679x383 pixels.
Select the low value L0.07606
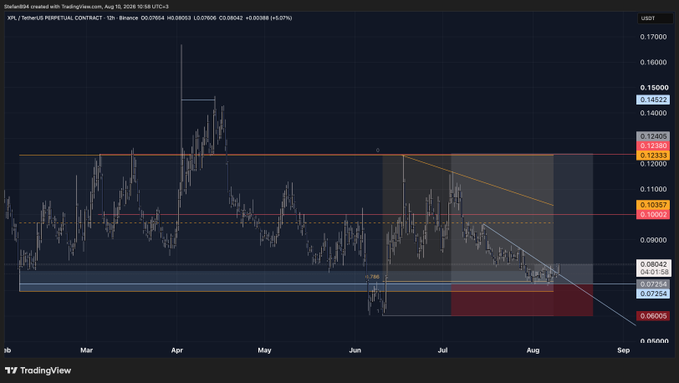point(205,18)
